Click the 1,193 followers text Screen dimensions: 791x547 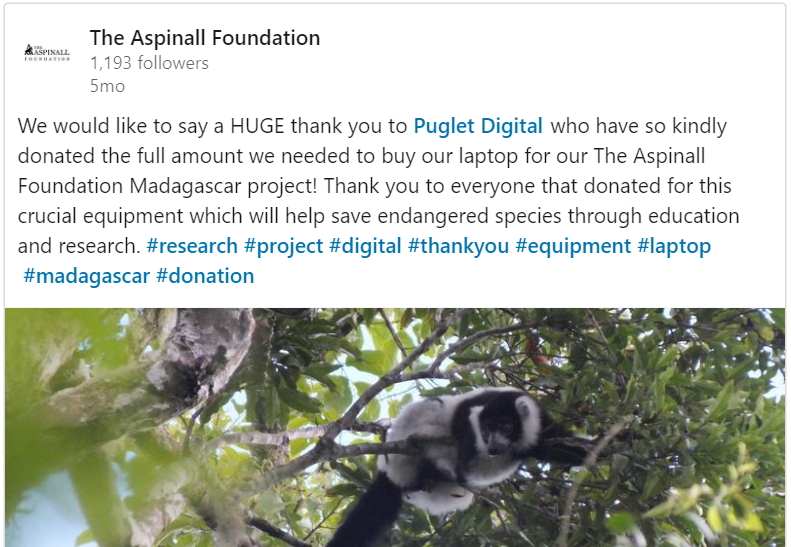coord(149,63)
